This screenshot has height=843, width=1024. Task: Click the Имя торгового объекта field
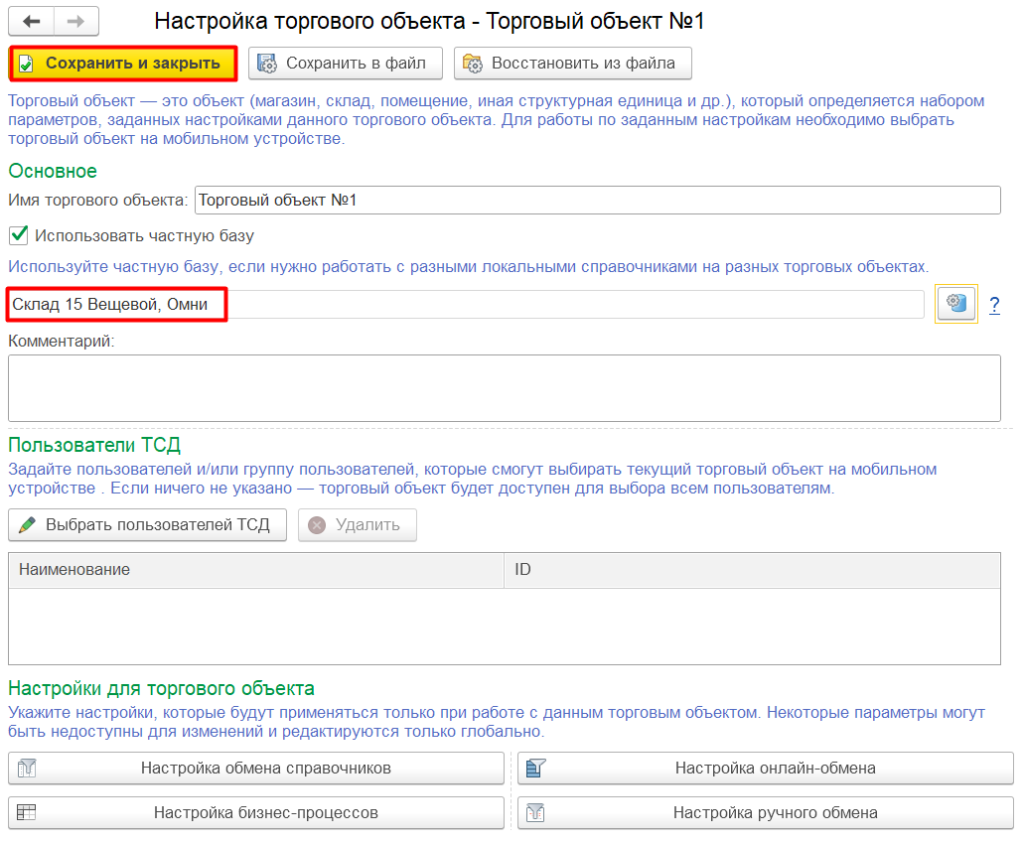pyautogui.click(x=597, y=200)
